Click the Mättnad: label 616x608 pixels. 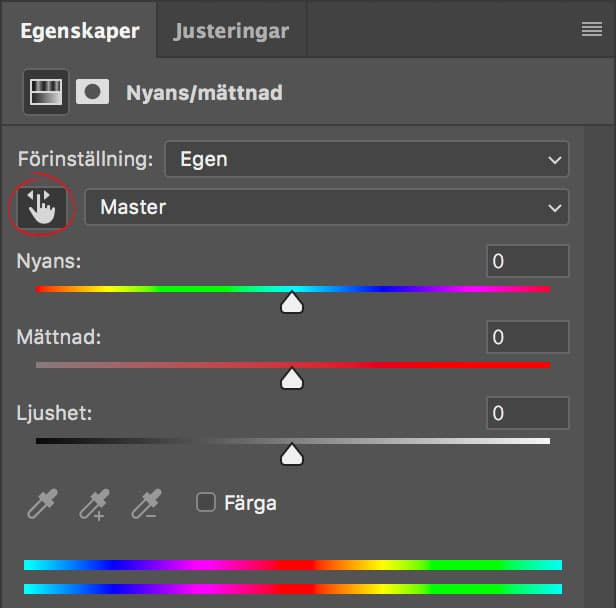point(59,337)
